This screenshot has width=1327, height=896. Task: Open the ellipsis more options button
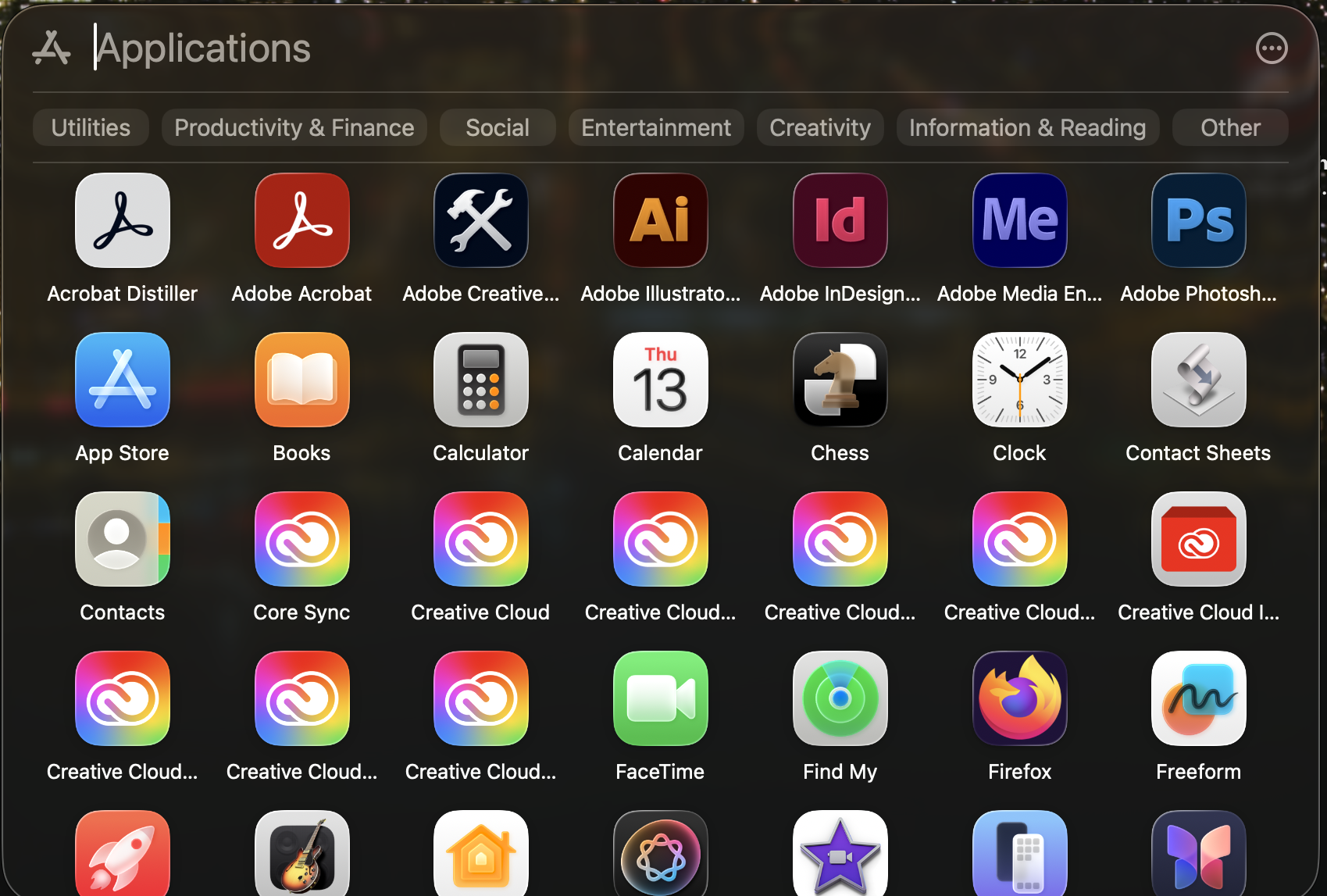tap(1272, 48)
